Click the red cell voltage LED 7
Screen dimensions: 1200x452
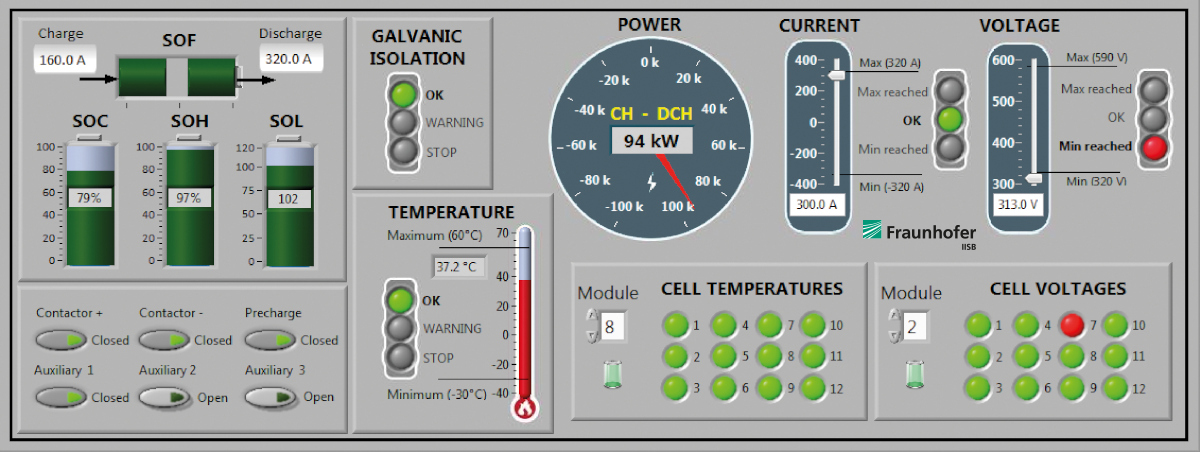pos(1072,324)
